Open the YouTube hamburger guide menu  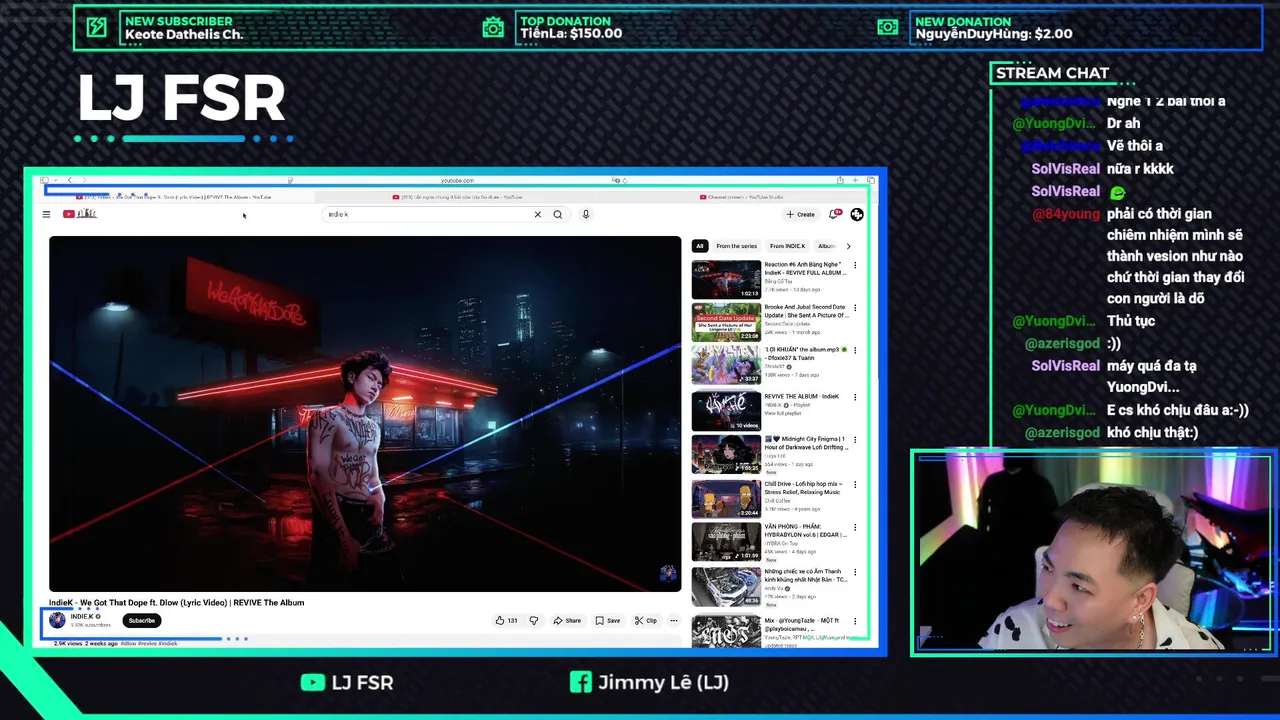pos(46,214)
